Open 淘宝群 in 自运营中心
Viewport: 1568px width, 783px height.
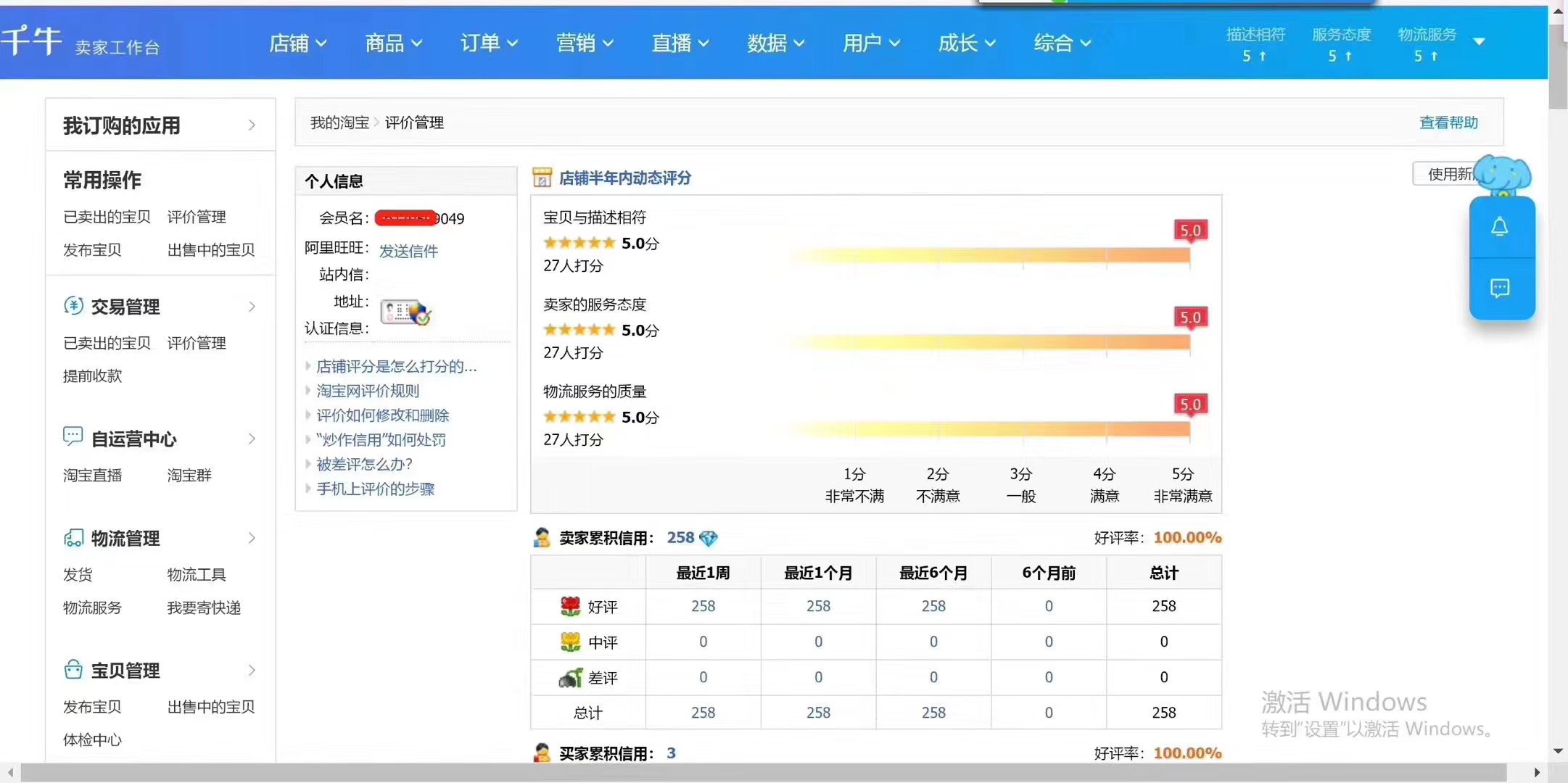tap(189, 475)
